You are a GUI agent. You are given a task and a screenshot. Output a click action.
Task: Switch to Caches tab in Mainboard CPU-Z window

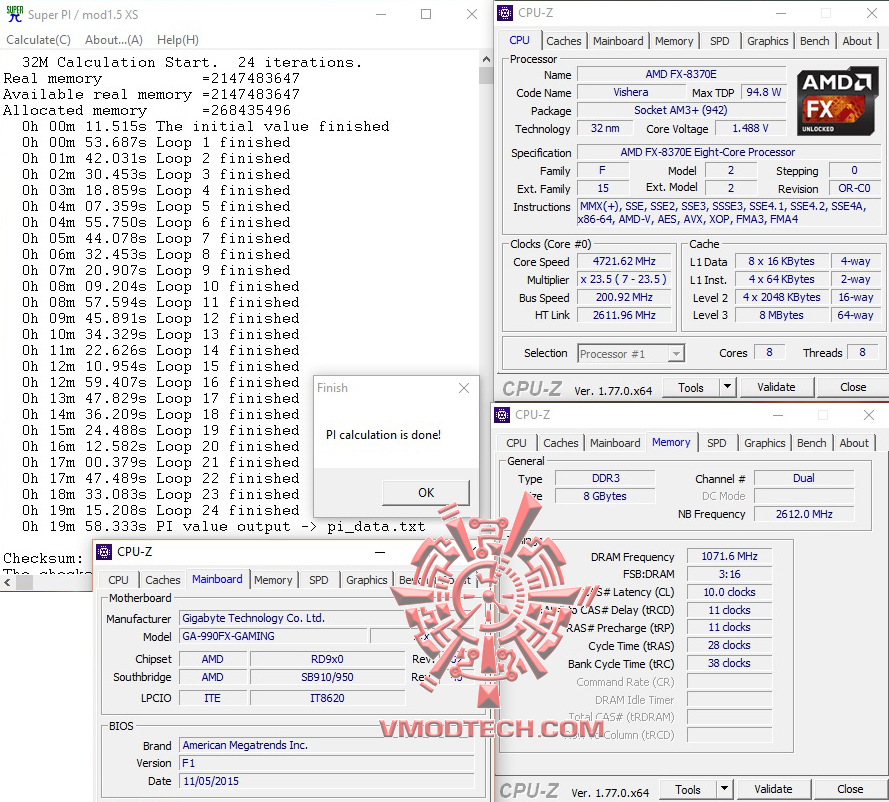[x=163, y=580]
